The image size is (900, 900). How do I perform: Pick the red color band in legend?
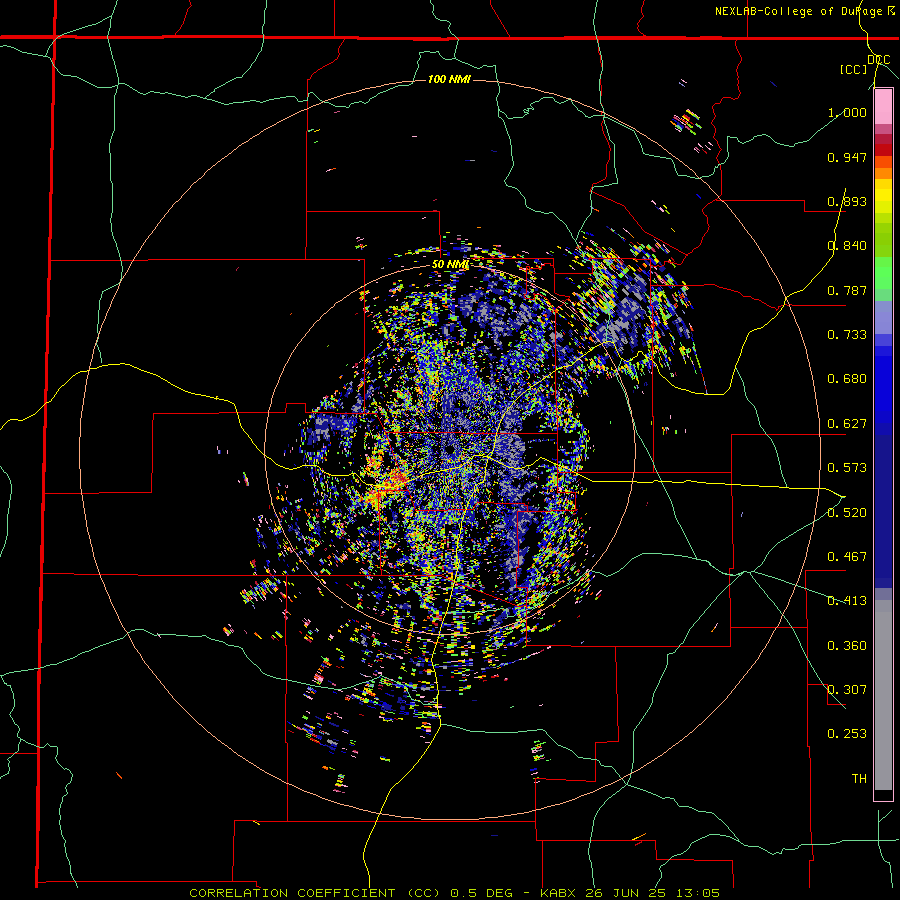pyautogui.click(x=883, y=150)
